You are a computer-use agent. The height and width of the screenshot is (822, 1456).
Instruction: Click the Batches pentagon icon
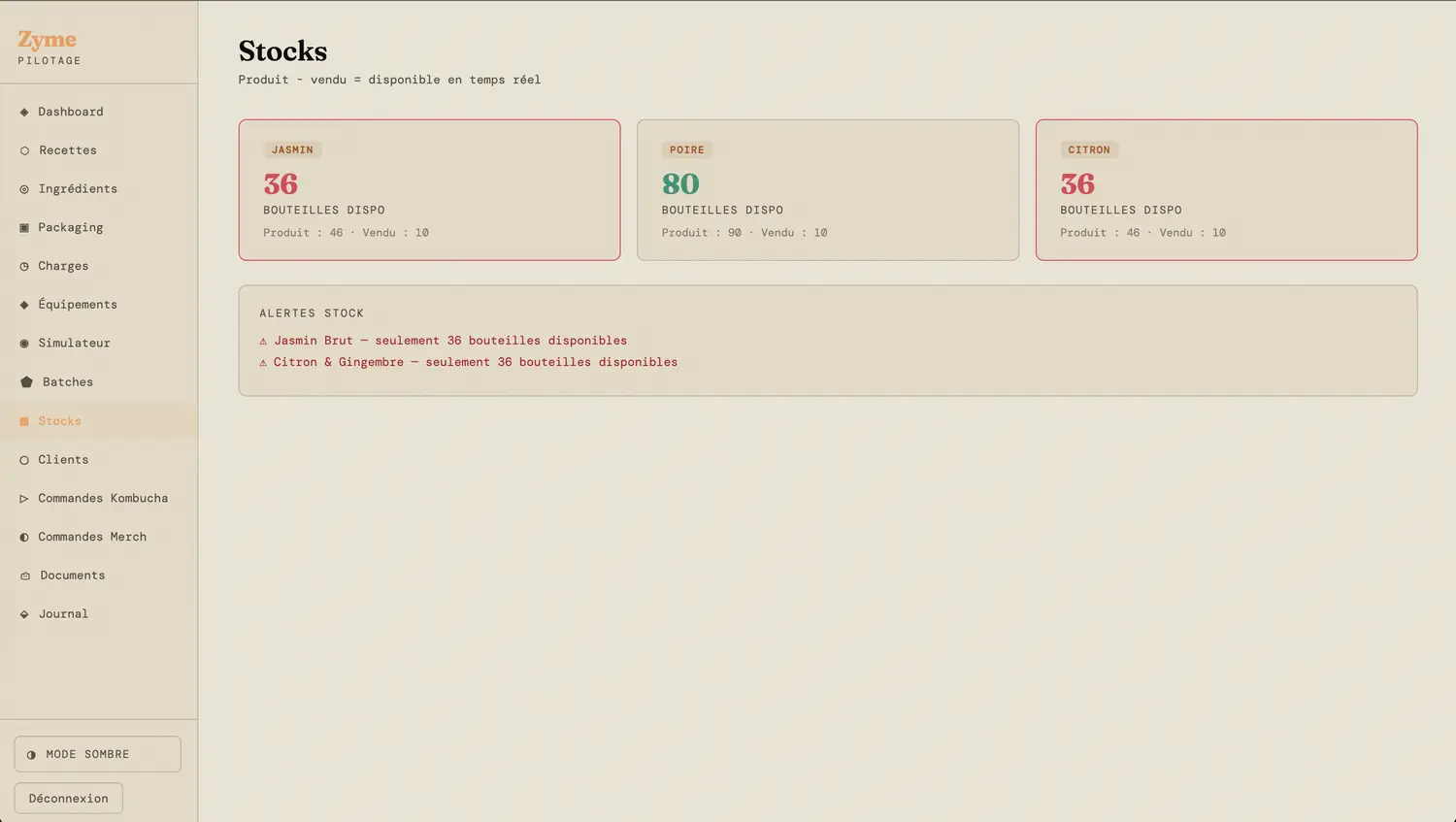26,382
